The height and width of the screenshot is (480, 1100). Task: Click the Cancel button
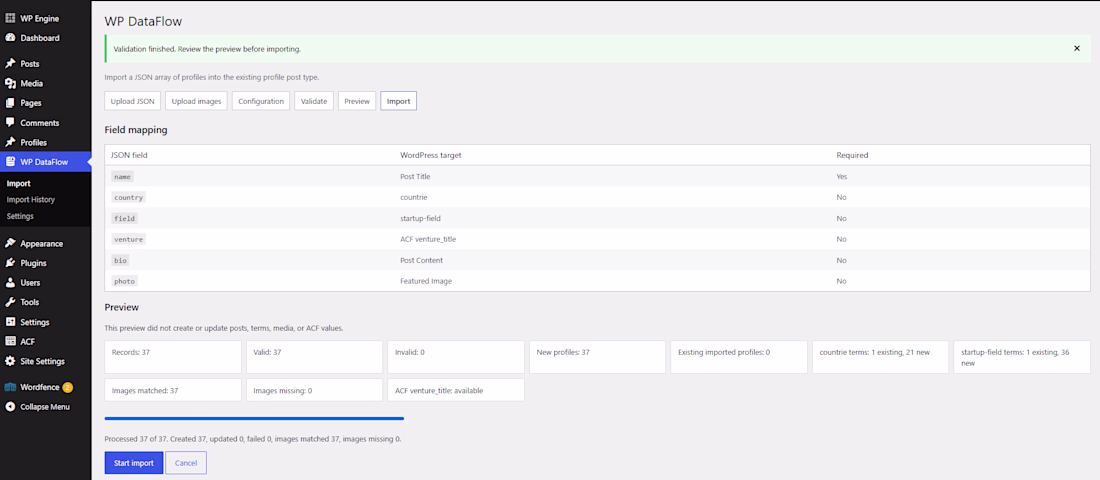coord(186,463)
